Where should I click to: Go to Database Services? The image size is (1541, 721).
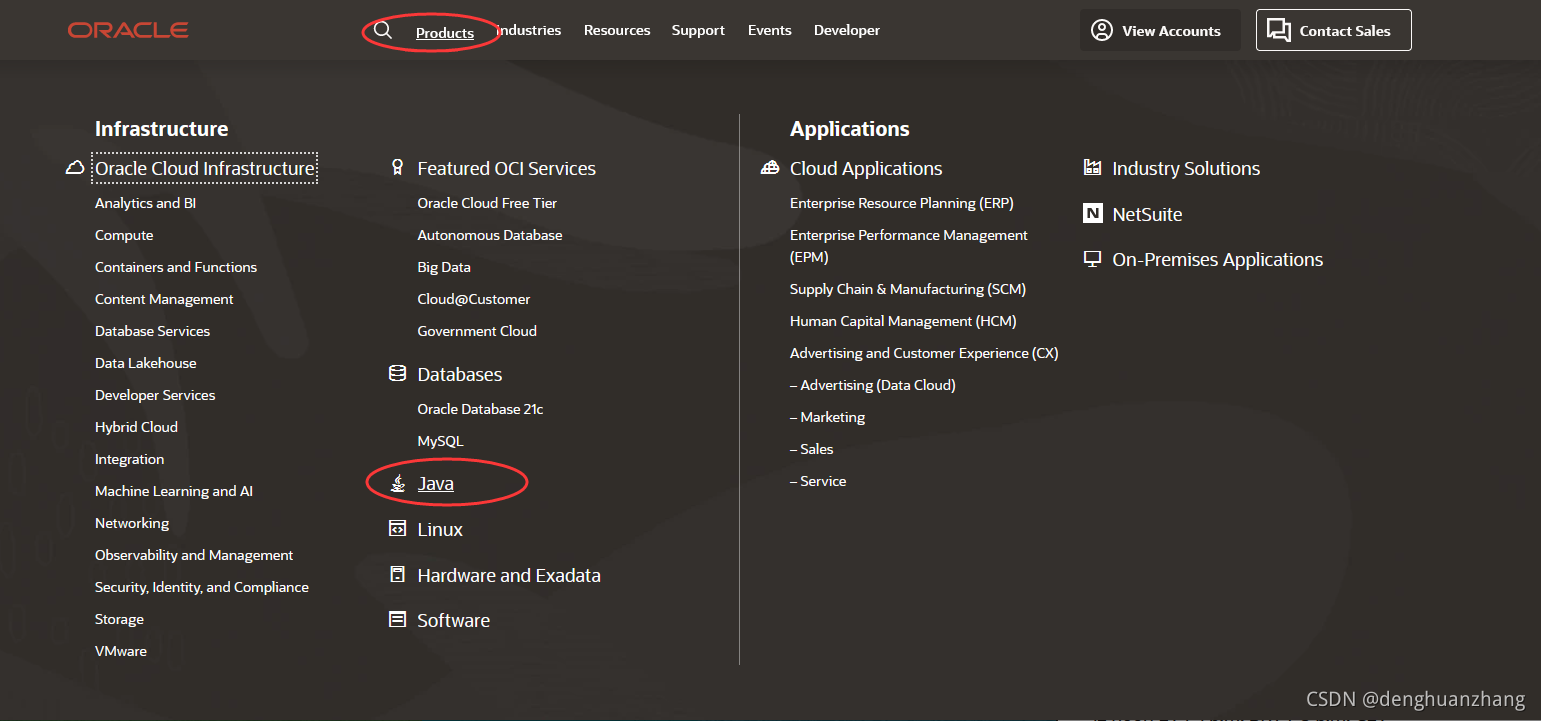click(152, 331)
